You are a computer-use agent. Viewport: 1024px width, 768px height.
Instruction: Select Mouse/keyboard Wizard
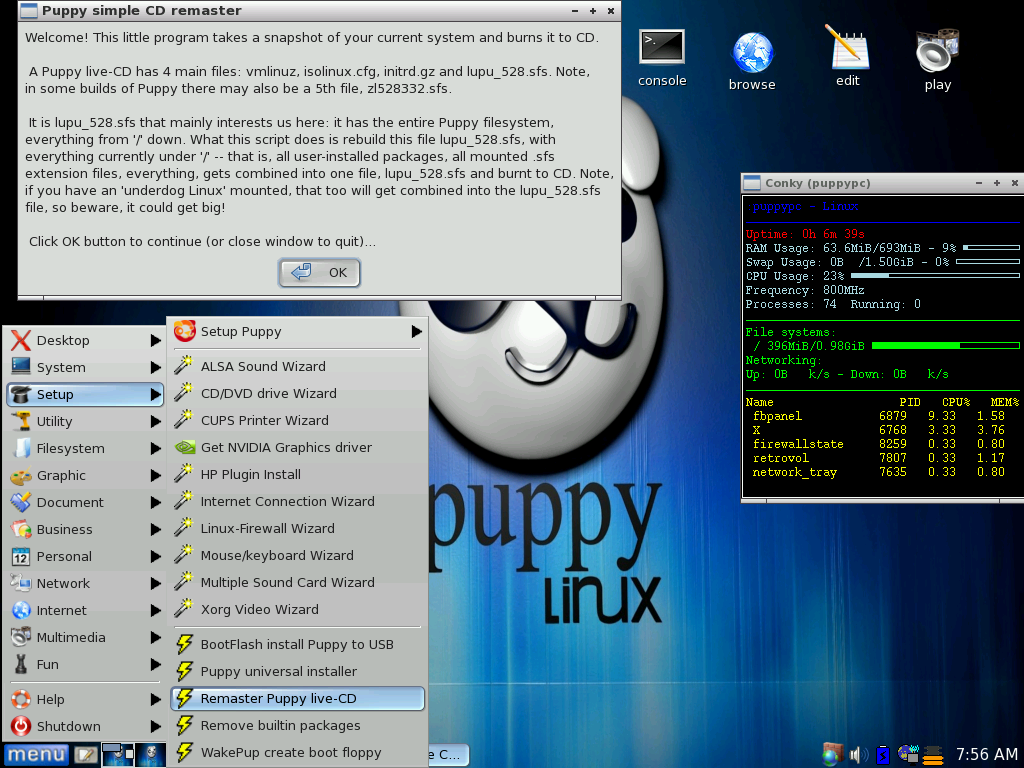(297, 556)
